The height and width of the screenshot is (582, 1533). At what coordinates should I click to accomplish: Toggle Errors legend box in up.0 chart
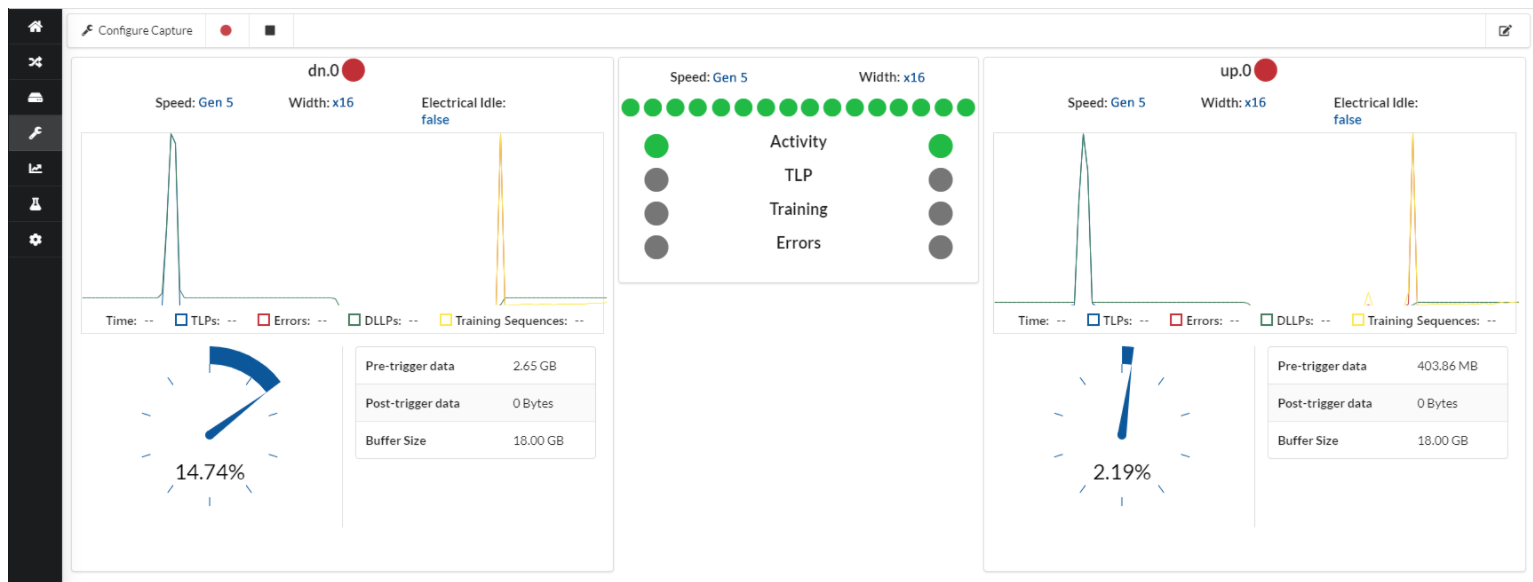[x=1176, y=321]
